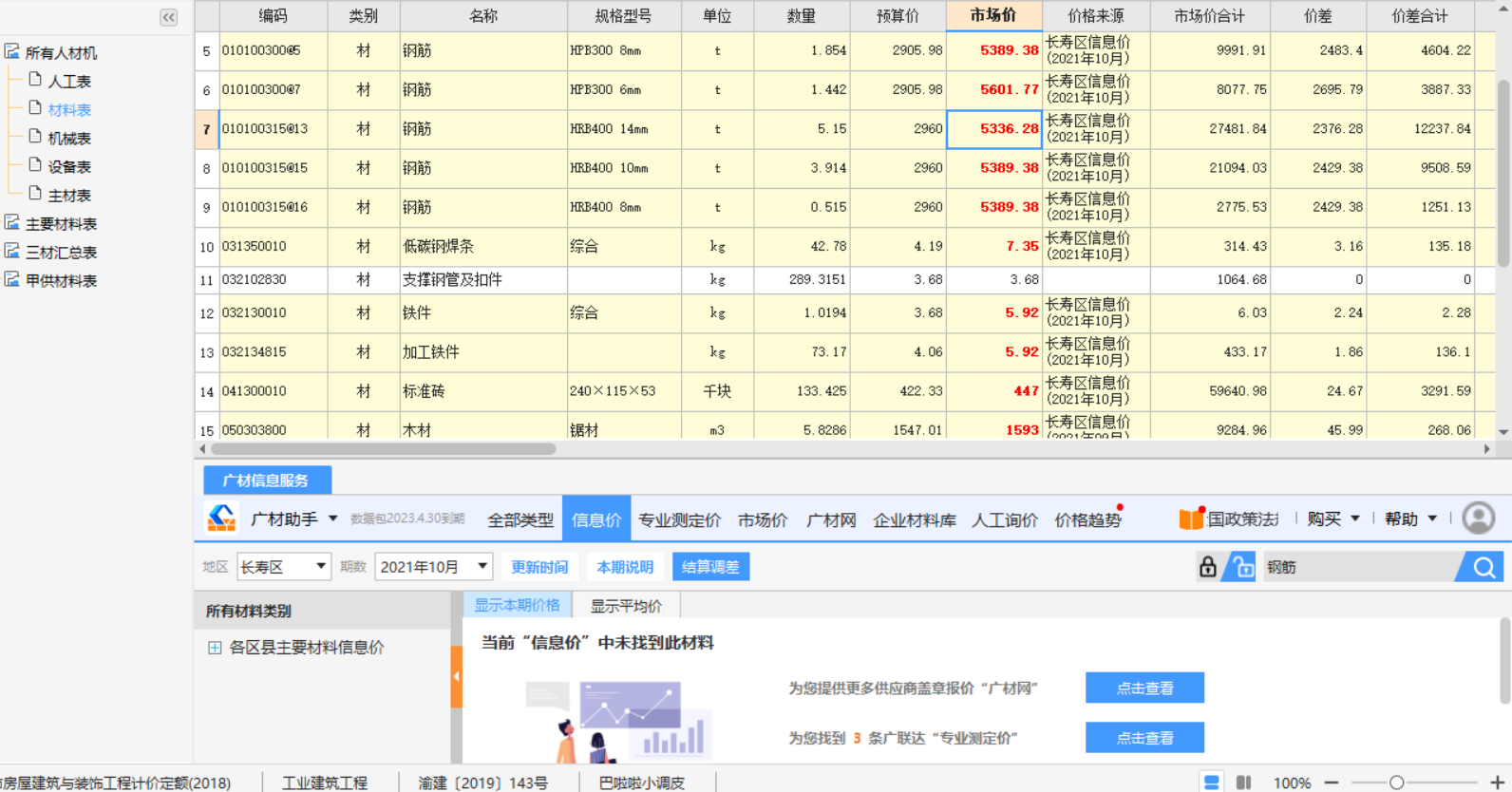The image size is (1512, 792).
Task: Click 本期说明 button
Action: coord(625,567)
